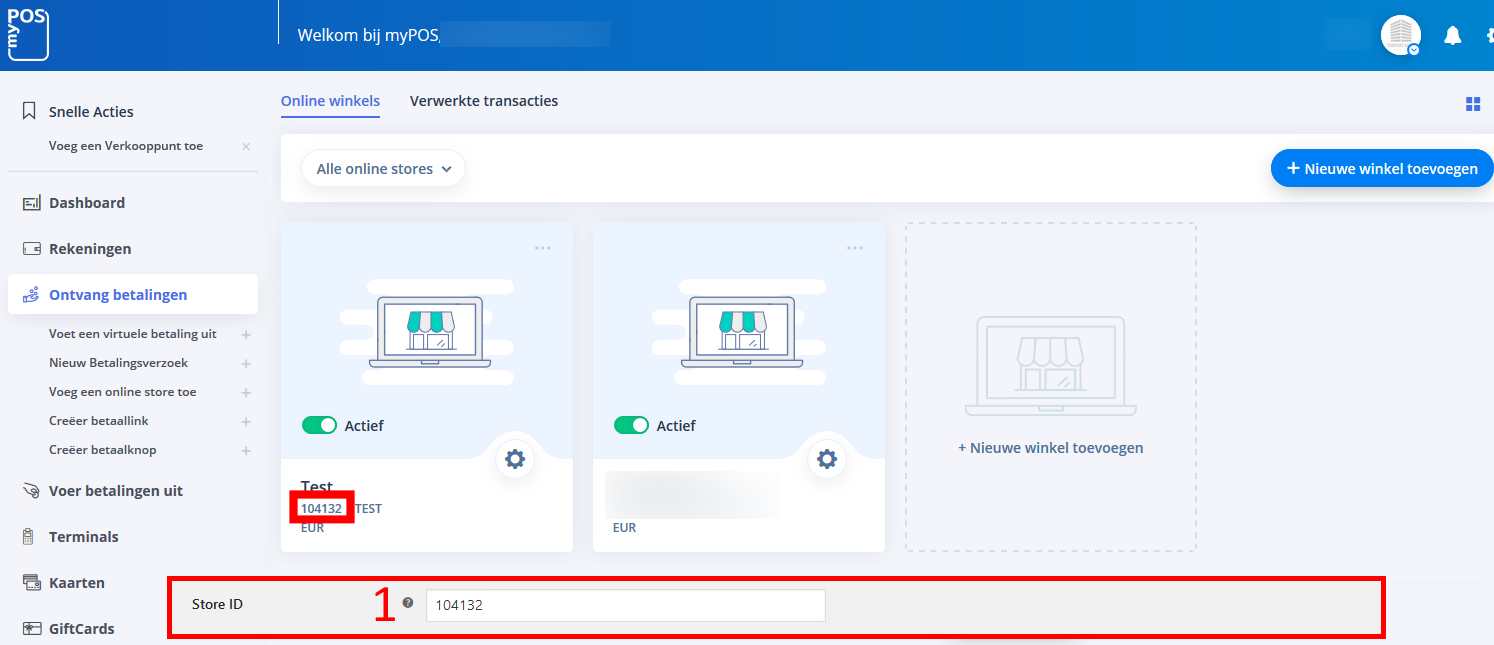Image resolution: width=1494 pixels, height=645 pixels.
Task: Open the account profile avatar
Action: pyautogui.click(x=1400, y=36)
